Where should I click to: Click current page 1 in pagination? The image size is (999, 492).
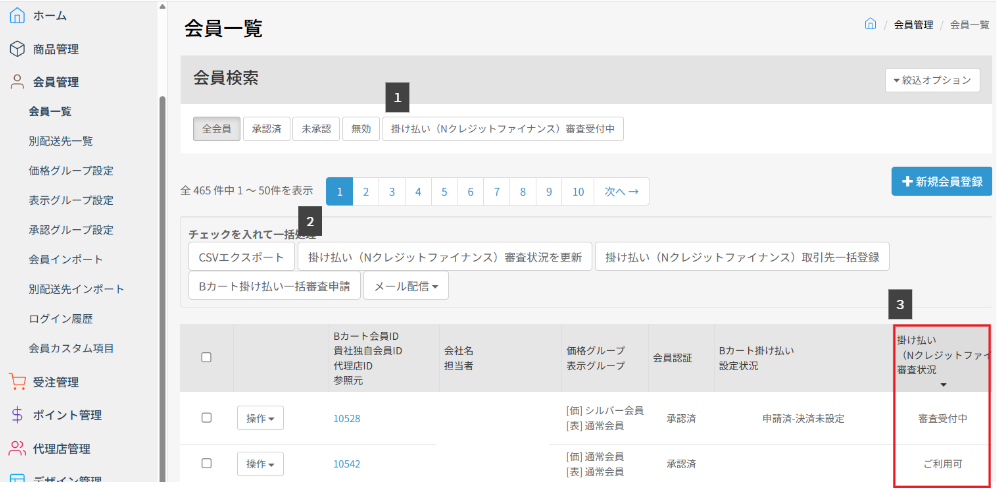pos(340,192)
